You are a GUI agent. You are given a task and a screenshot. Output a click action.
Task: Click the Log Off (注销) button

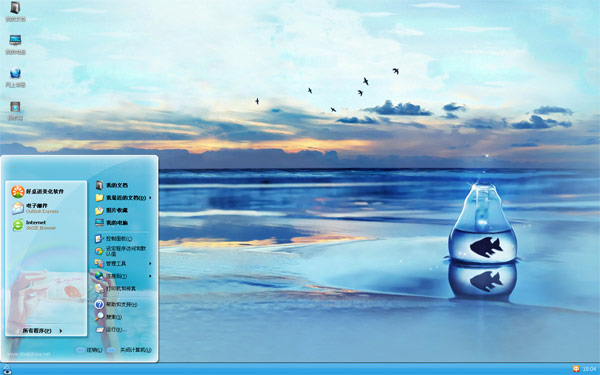(90, 350)
